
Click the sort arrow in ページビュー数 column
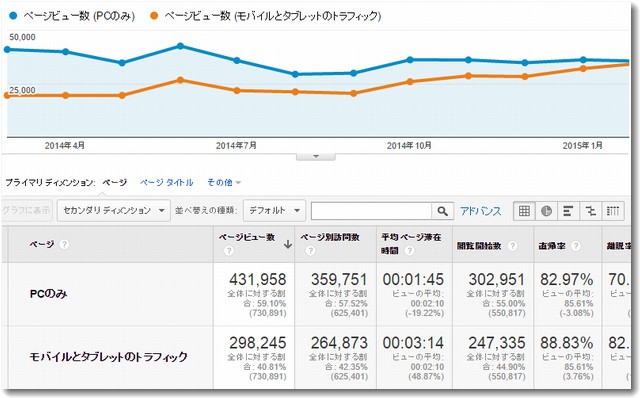tap(288, 245)
